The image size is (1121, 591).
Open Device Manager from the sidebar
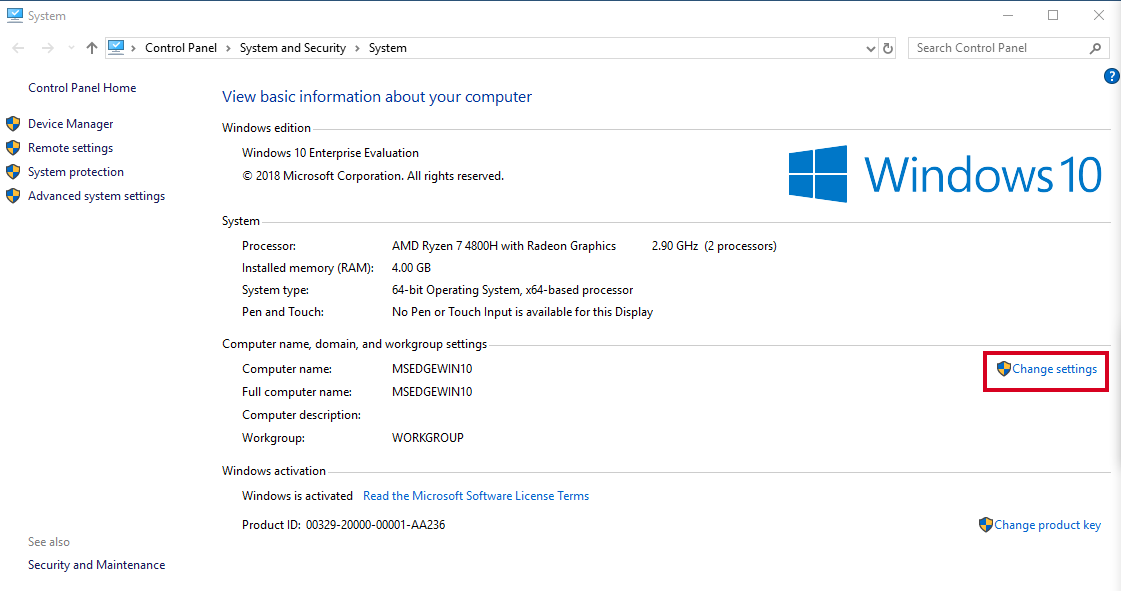pos(71,123)
